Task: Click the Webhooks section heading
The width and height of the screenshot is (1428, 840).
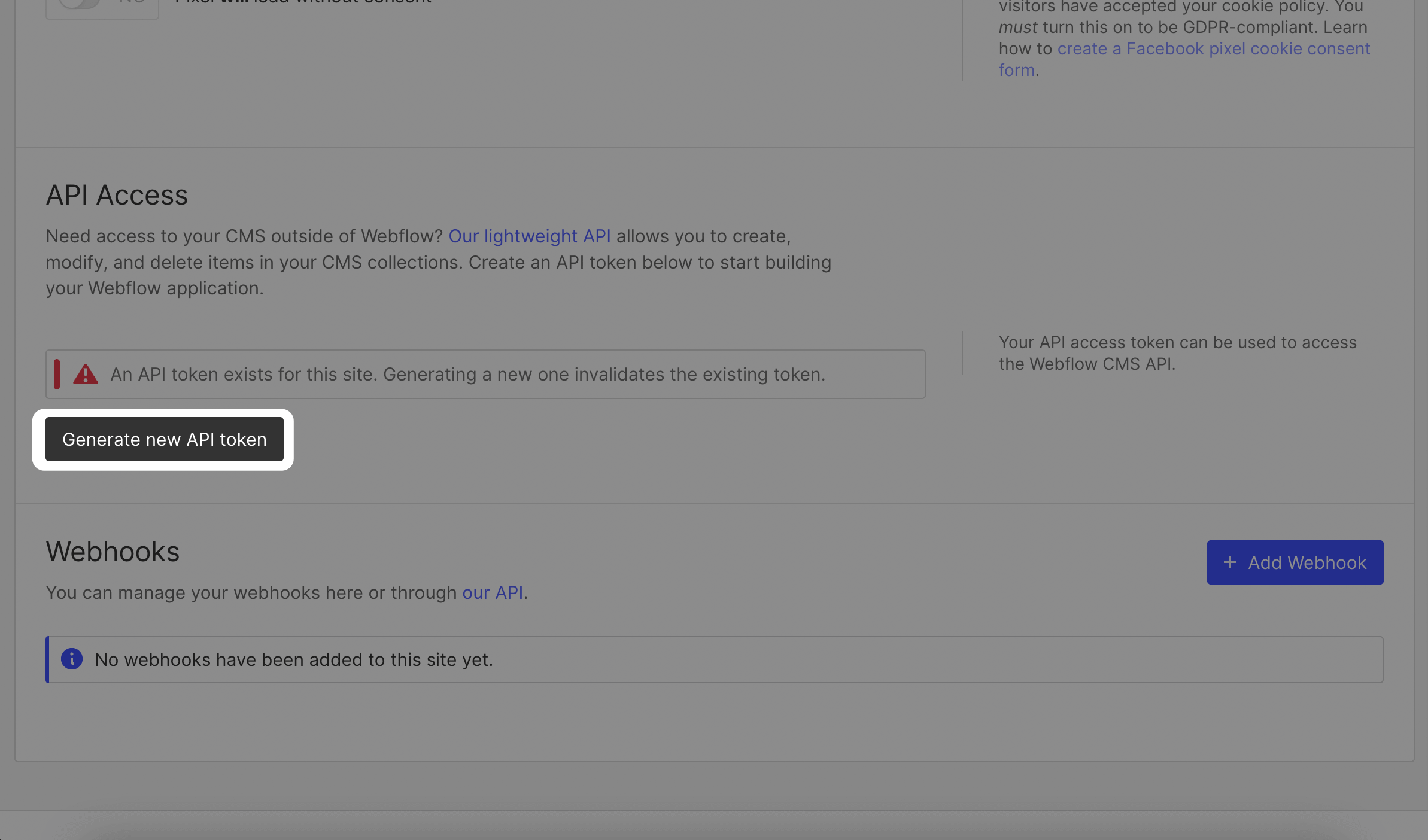Action: tap(113, 552)
